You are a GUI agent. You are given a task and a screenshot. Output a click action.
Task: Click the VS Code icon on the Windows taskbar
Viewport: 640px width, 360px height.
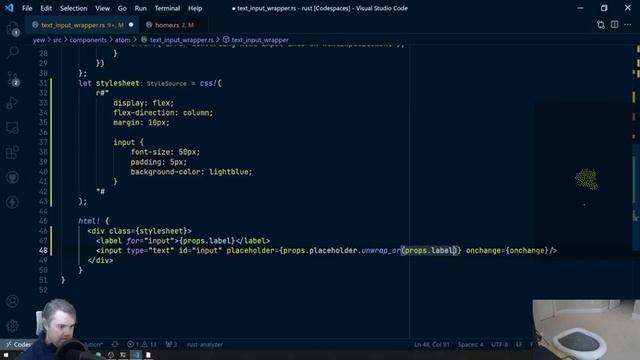point(136,355)
